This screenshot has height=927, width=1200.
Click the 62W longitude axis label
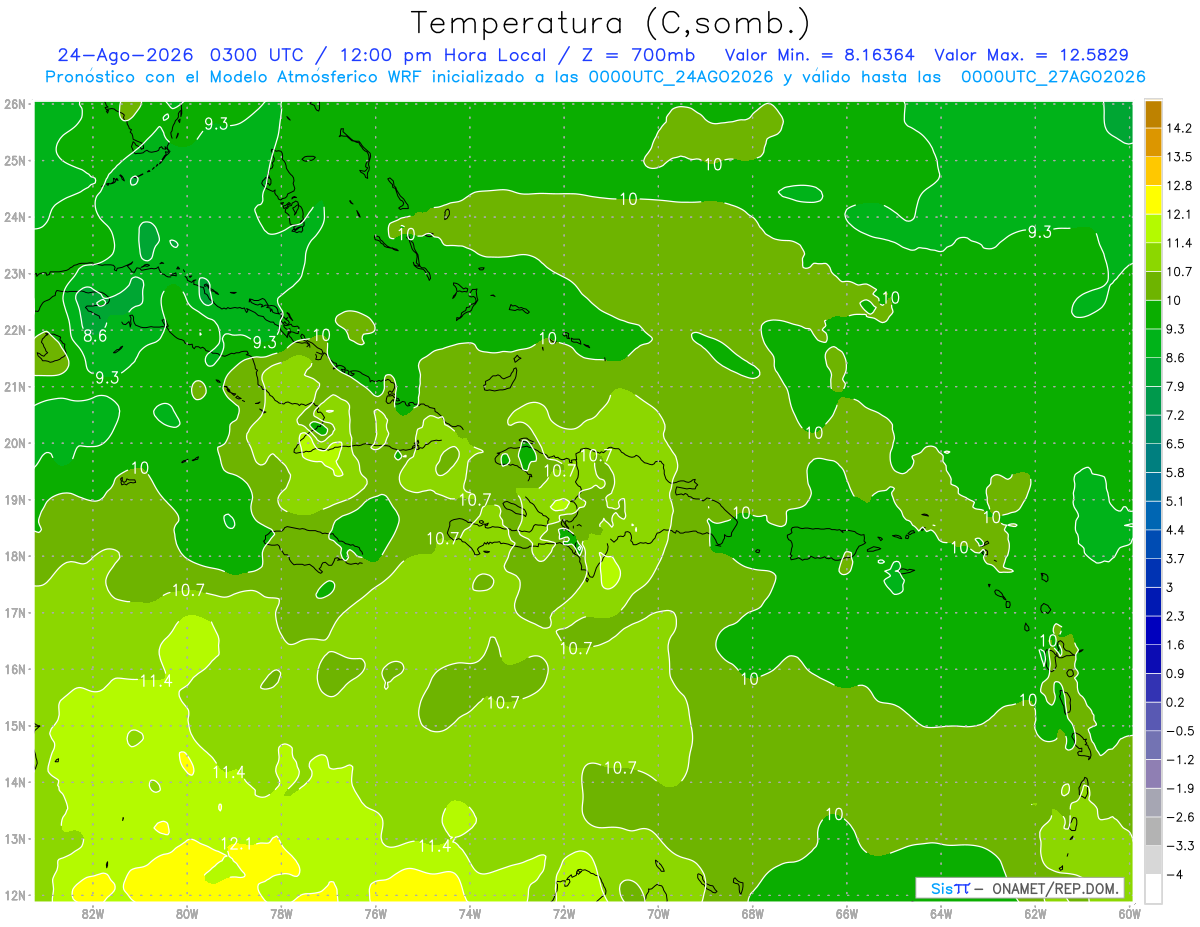tap(1035, 914)
